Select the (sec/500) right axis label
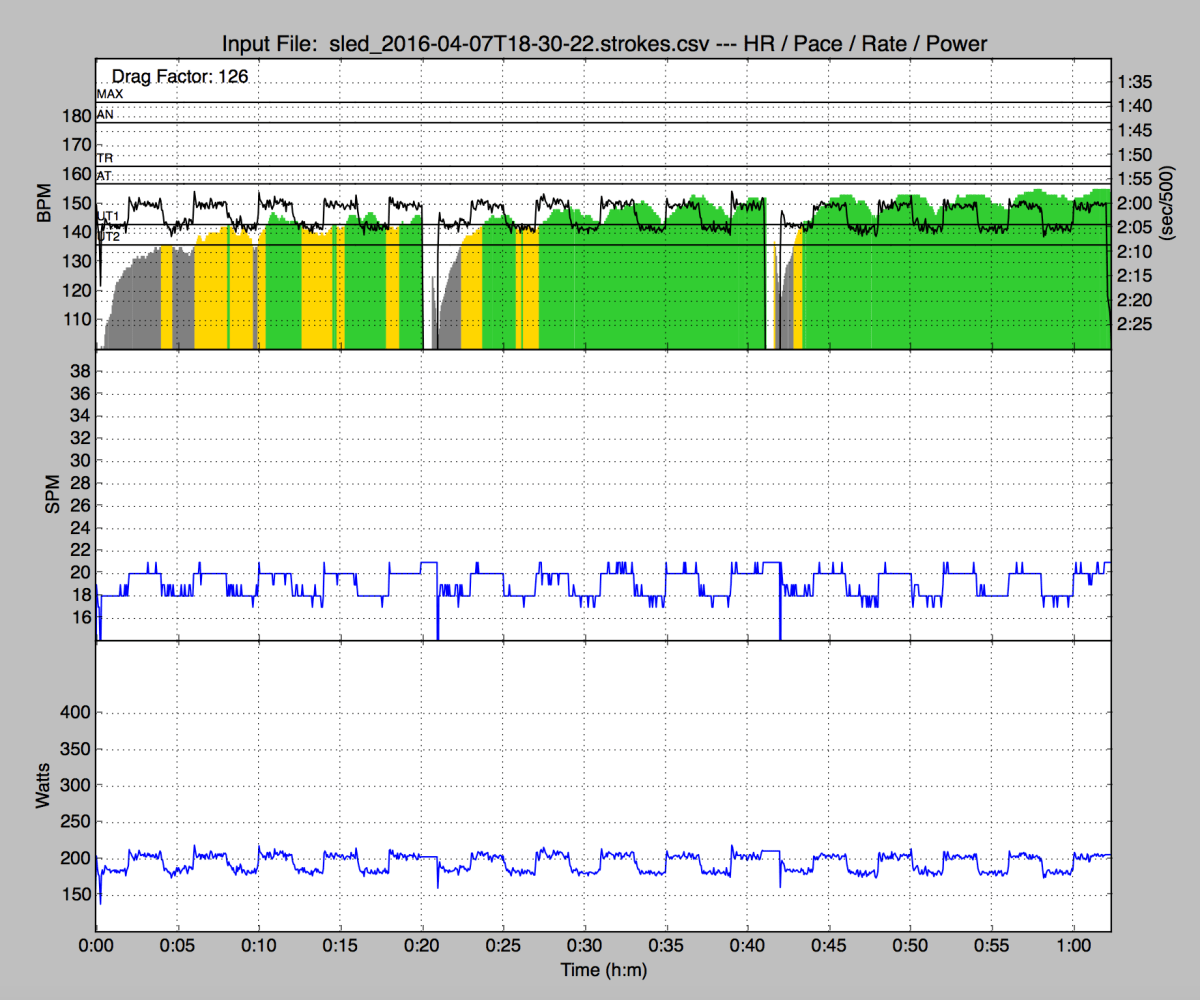Screen dimensions: 1200x1000 pyautogui.click(x=1166, y=203)
